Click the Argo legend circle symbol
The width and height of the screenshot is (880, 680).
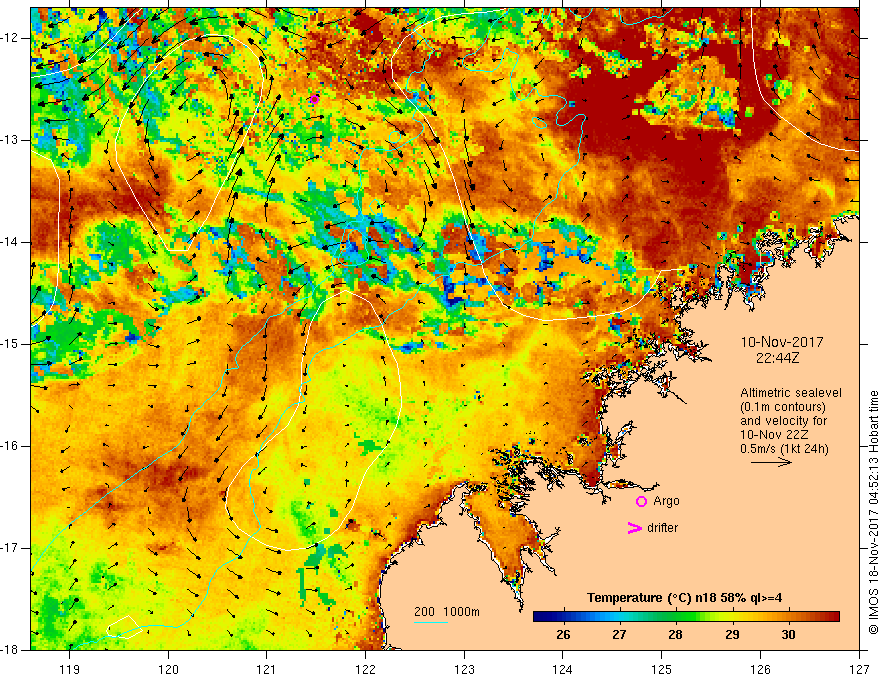641,502
